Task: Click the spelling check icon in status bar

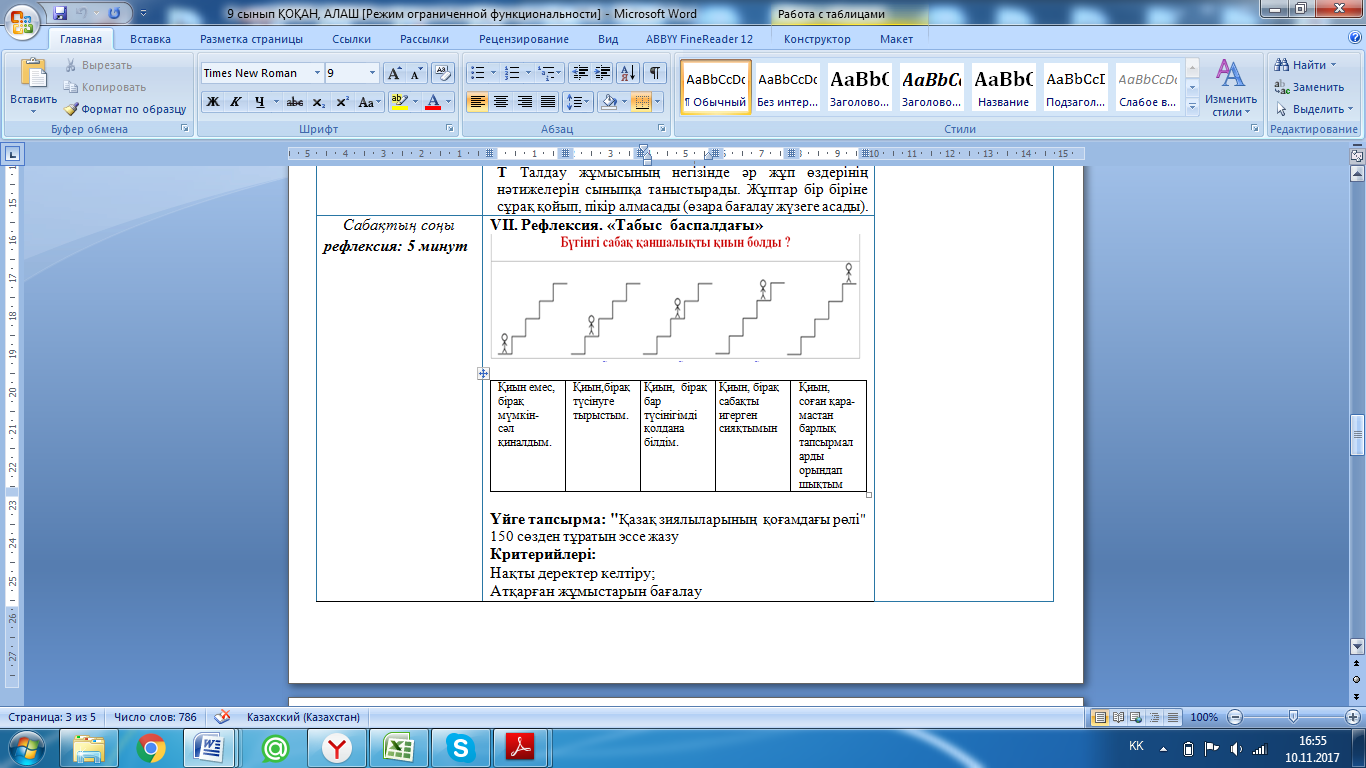Action: [x=222, y=717]
